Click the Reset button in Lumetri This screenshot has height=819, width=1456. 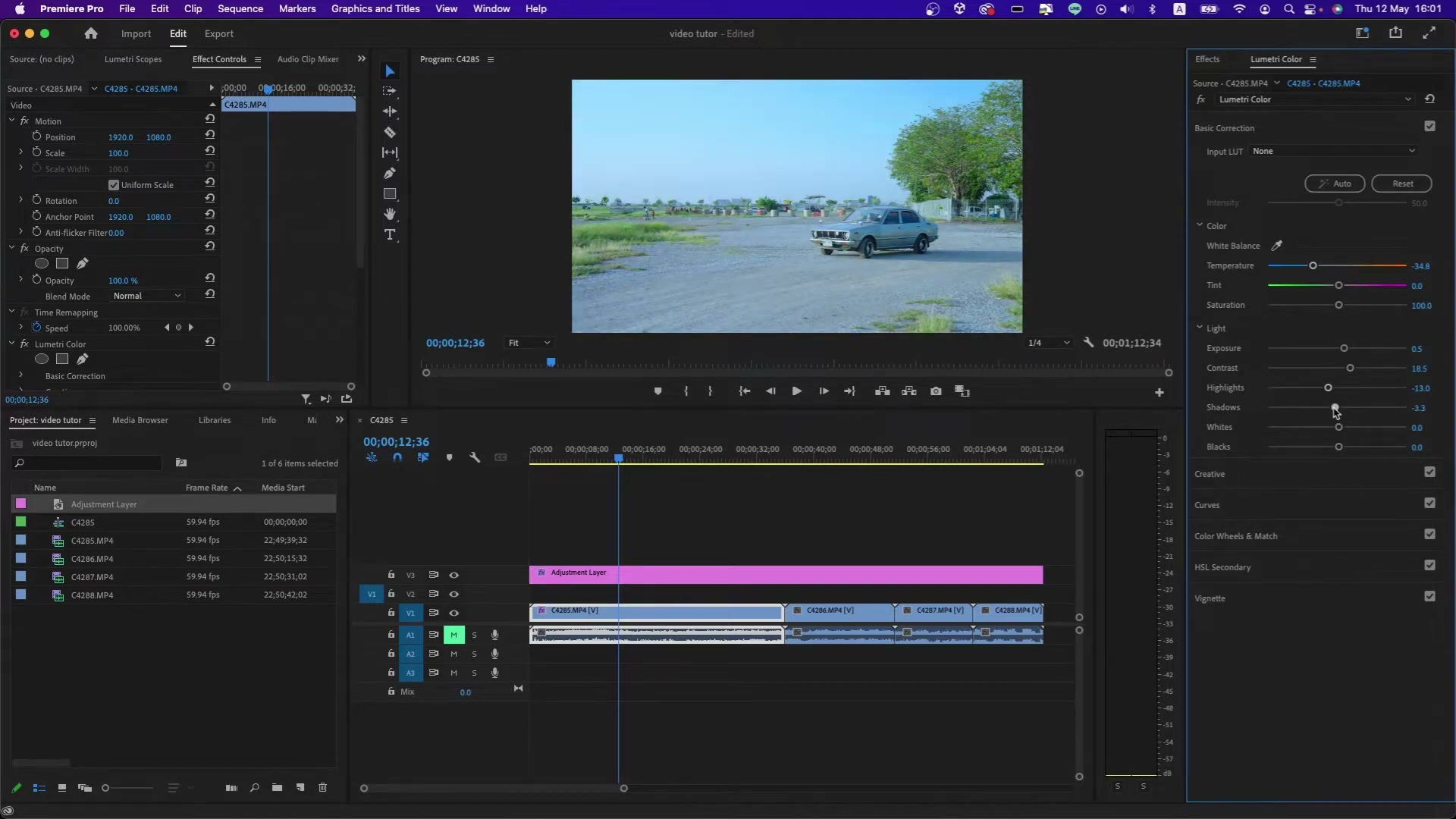coord(1401,184)
